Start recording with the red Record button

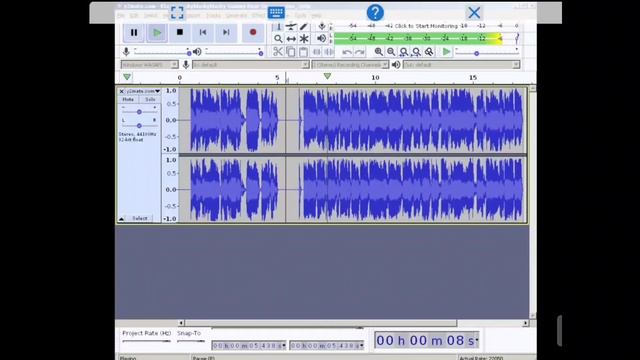click(253, 33)
